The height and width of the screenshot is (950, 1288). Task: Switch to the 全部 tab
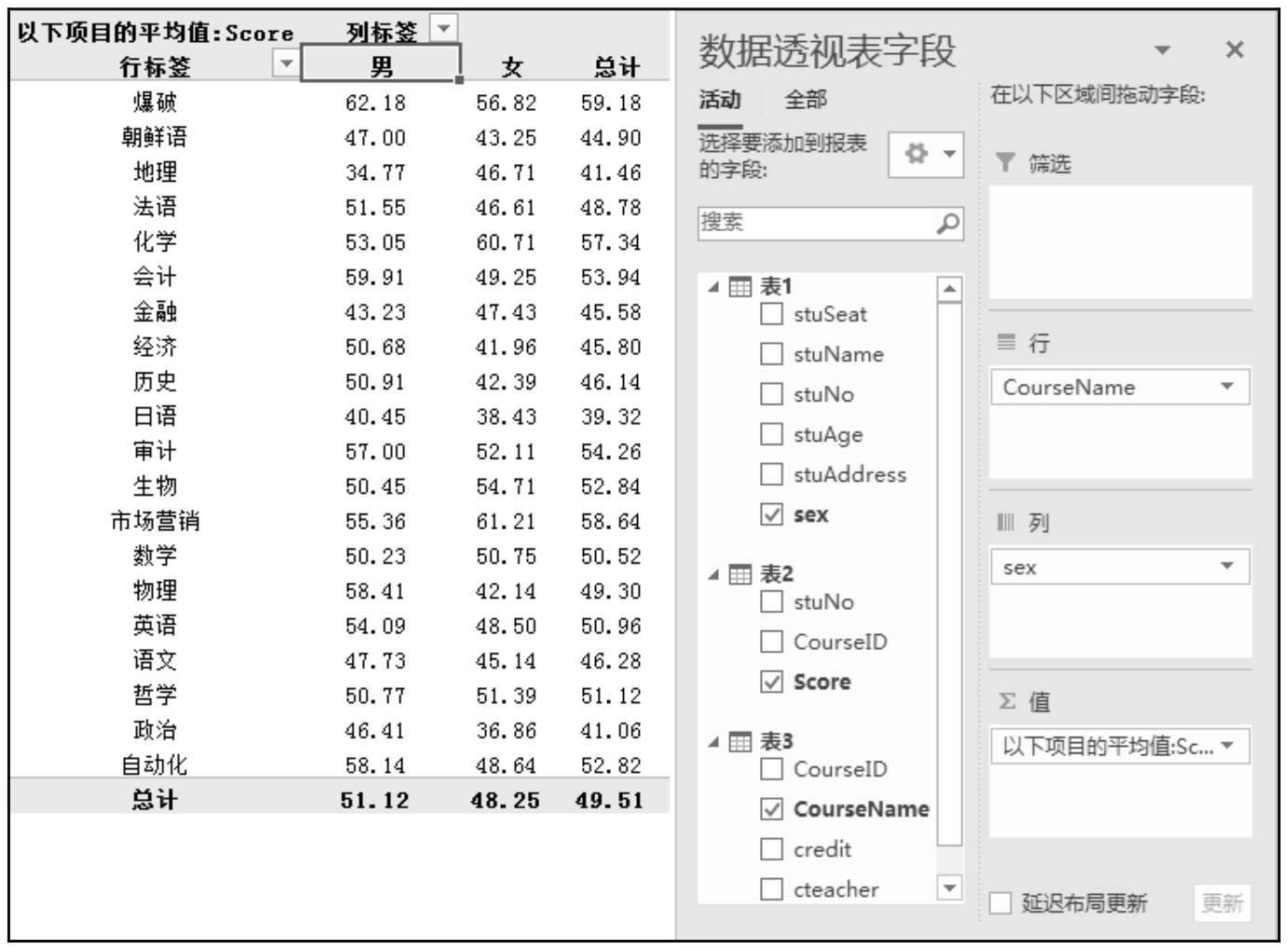[806, 100]
